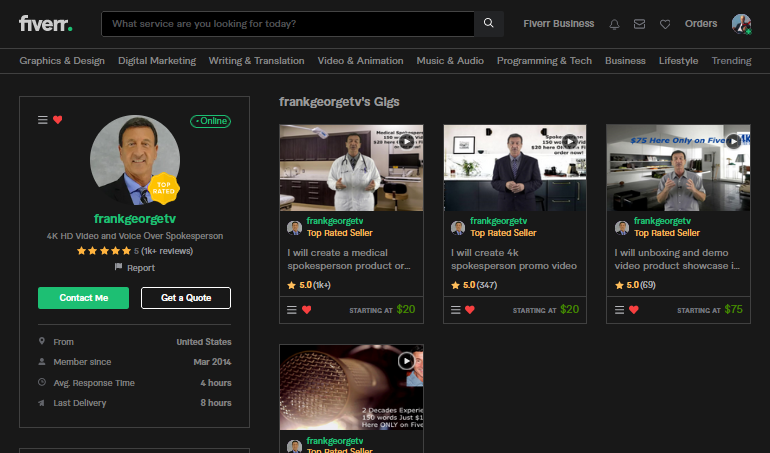Unfavorite the unboxing demo gig heart
The image size is (770, 453).
point(634,310)
